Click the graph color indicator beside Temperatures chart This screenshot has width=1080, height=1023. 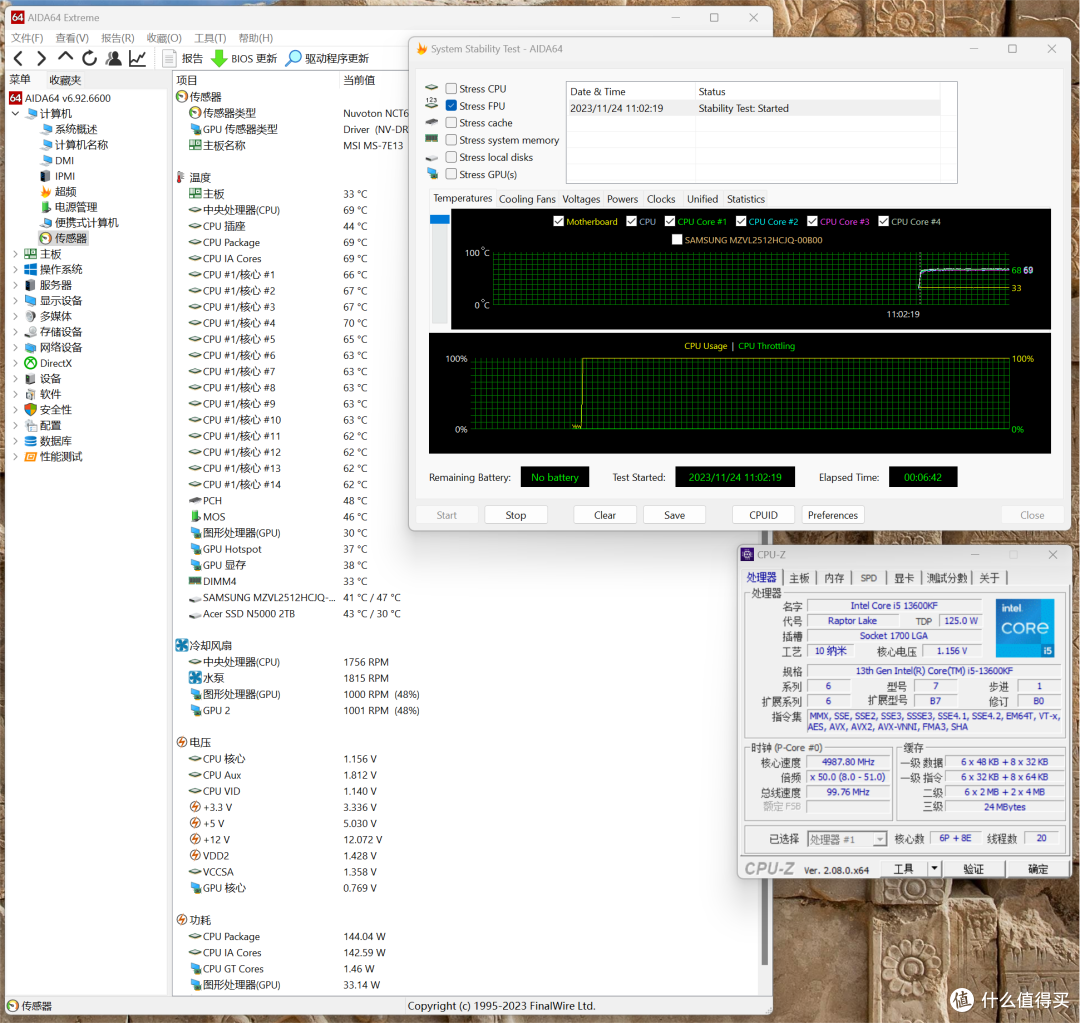(439, 219)
